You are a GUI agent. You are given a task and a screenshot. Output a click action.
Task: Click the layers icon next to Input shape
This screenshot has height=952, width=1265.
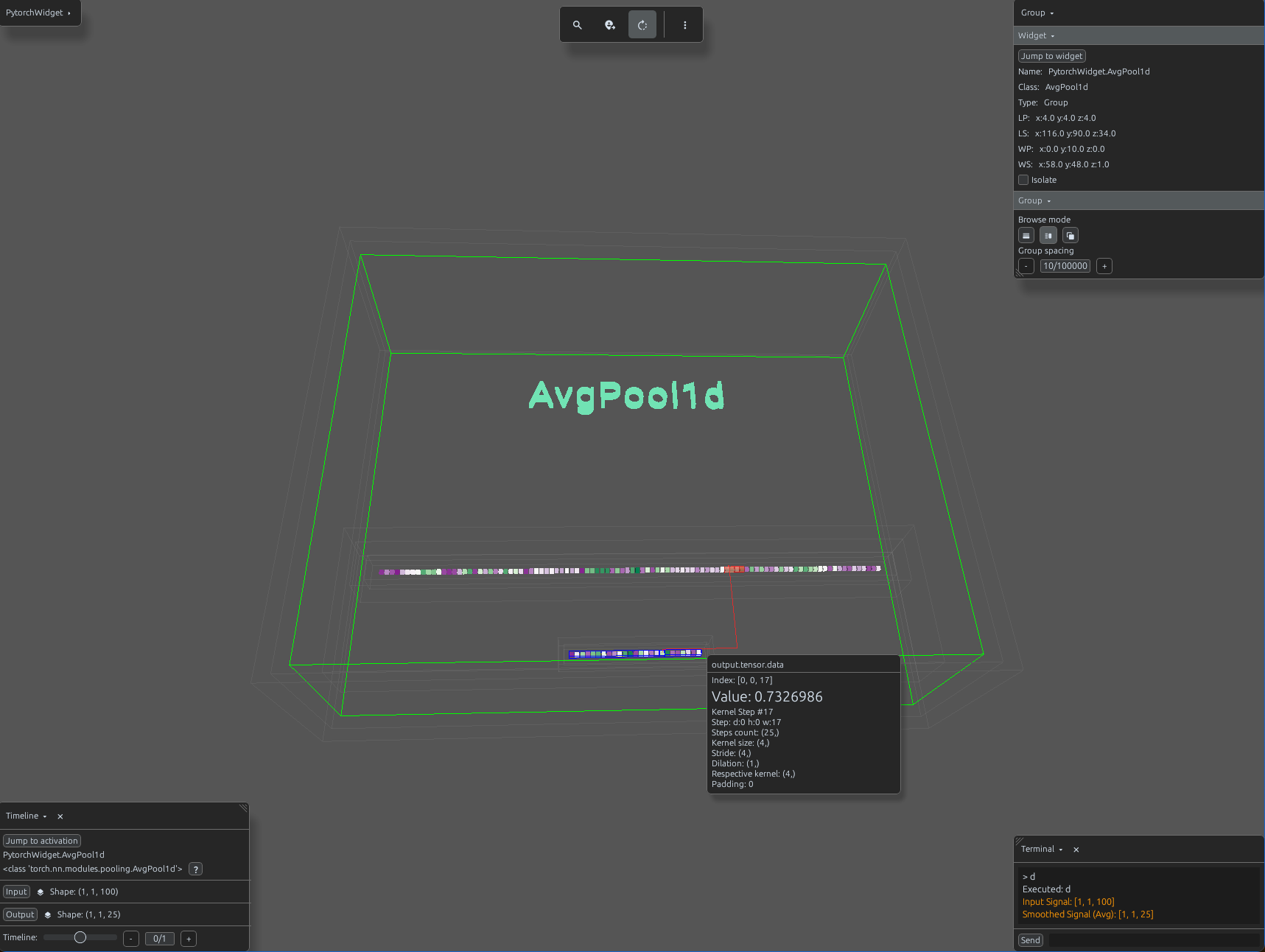point(41,892)
